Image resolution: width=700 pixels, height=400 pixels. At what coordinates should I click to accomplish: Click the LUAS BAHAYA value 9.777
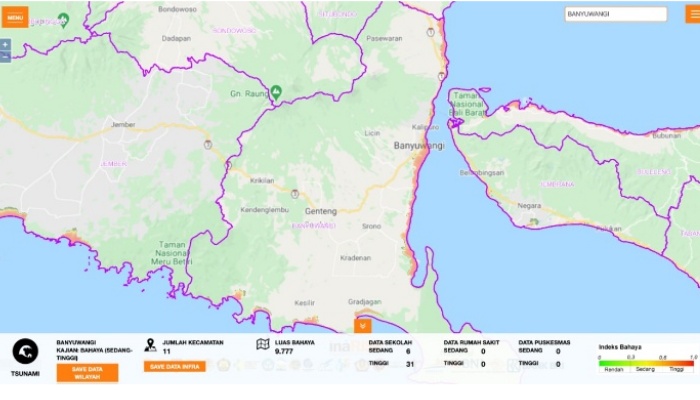pyautogui.click(x=284, y=351)
